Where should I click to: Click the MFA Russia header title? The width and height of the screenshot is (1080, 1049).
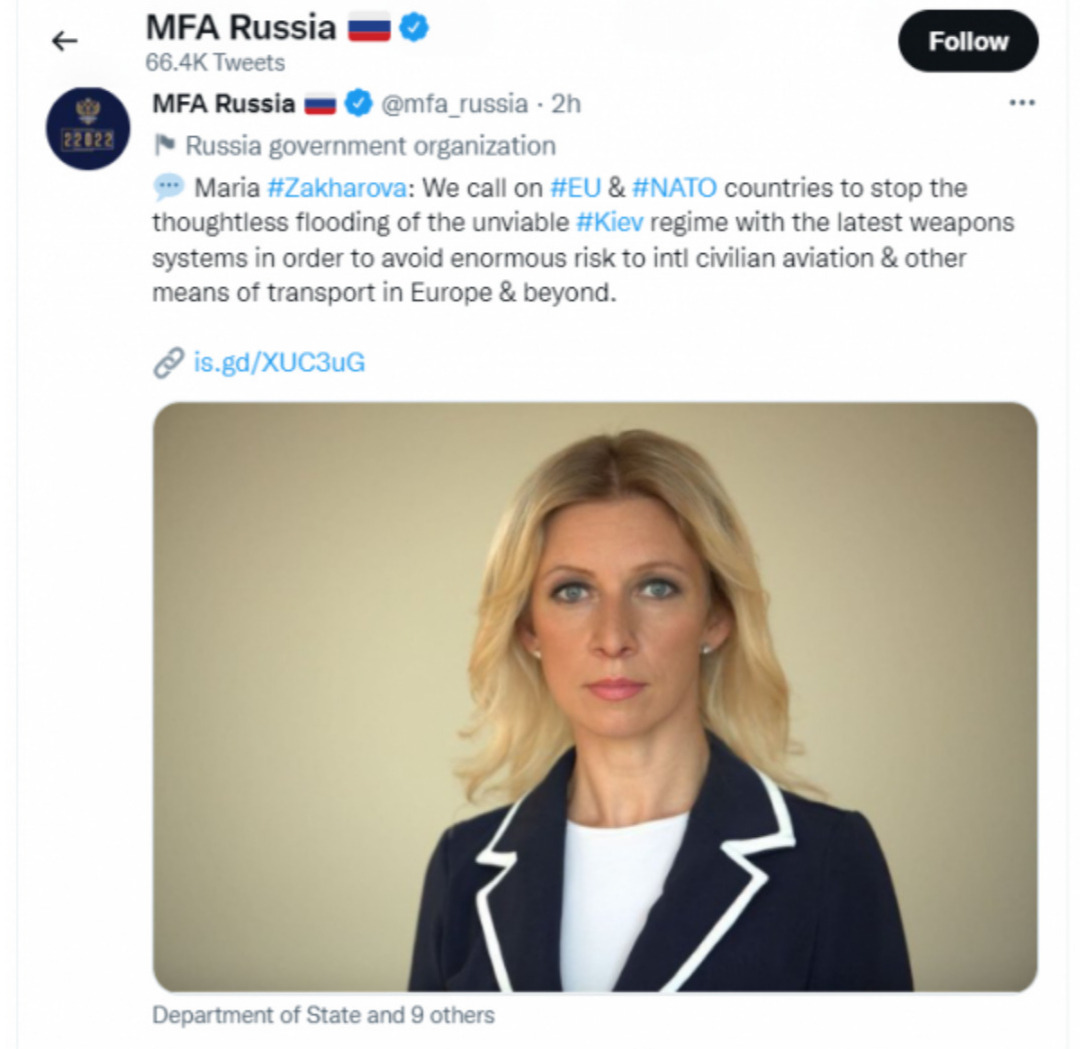click(240, 28)
